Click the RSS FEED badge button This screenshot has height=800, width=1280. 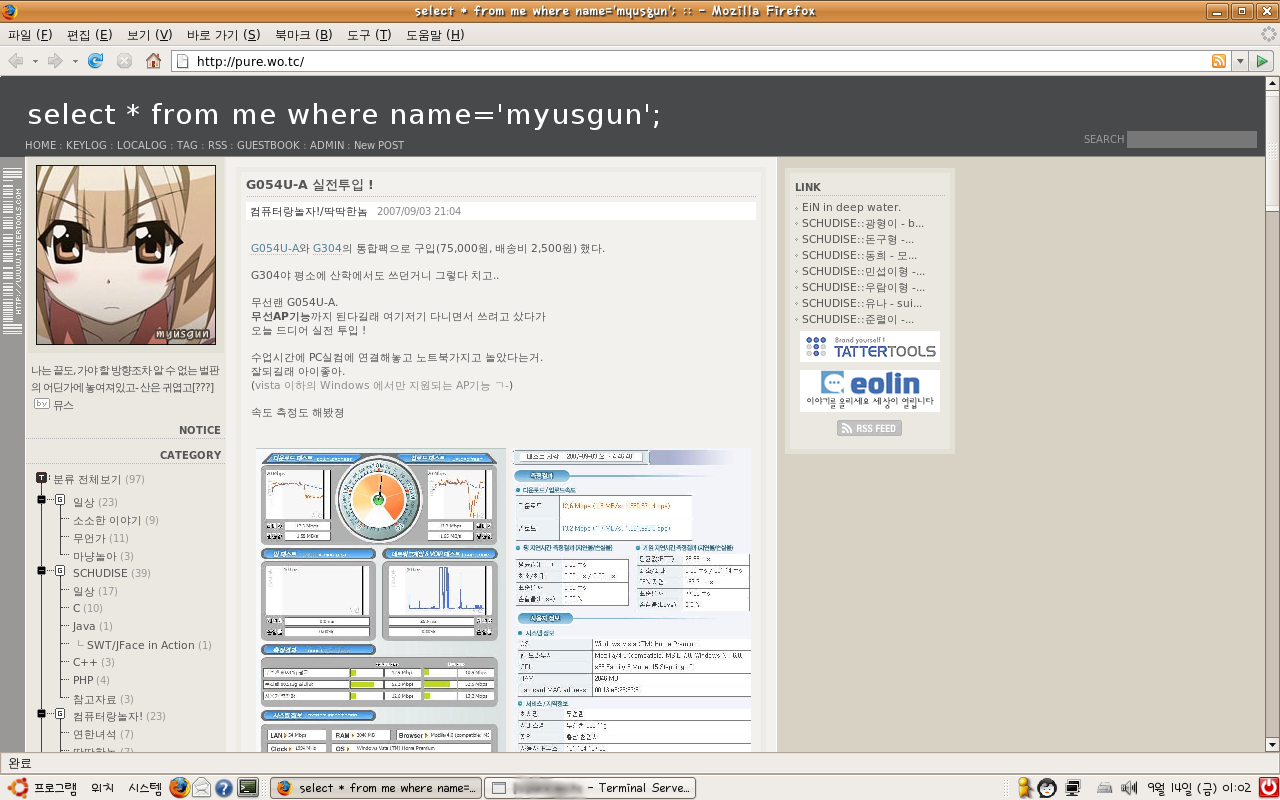pos(869,428)
